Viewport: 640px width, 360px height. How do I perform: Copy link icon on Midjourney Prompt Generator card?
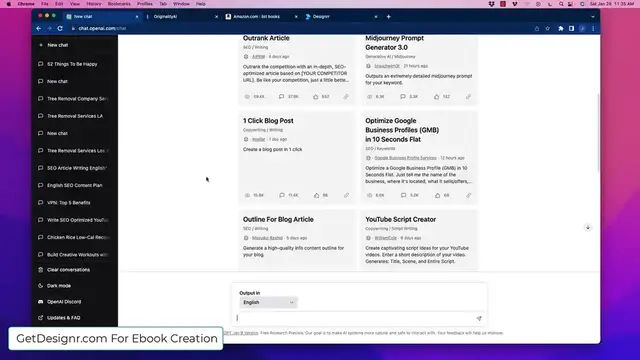tap(469, 97)
